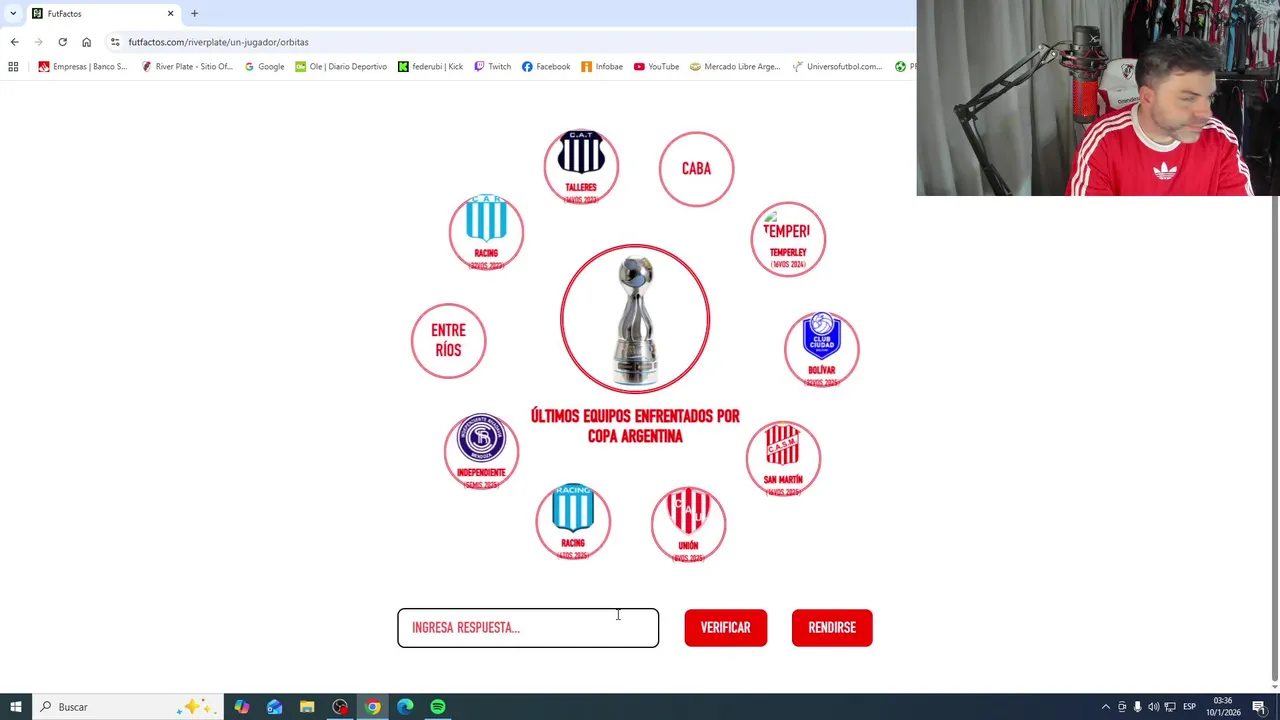Select the Independiente team crest
The height and width of the screenshot is (720, 1280).
point(481,451)
